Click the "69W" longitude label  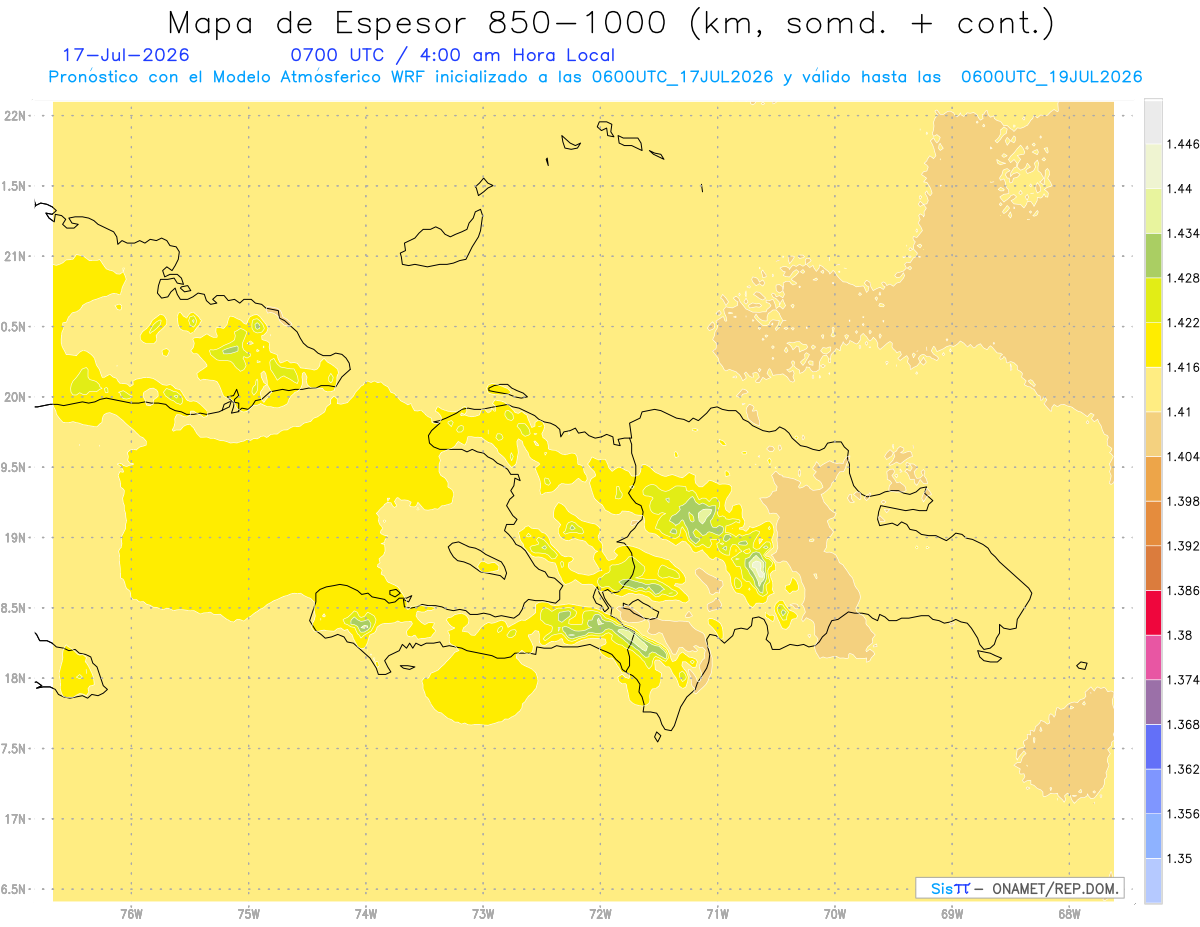click(x=951, y=914)
